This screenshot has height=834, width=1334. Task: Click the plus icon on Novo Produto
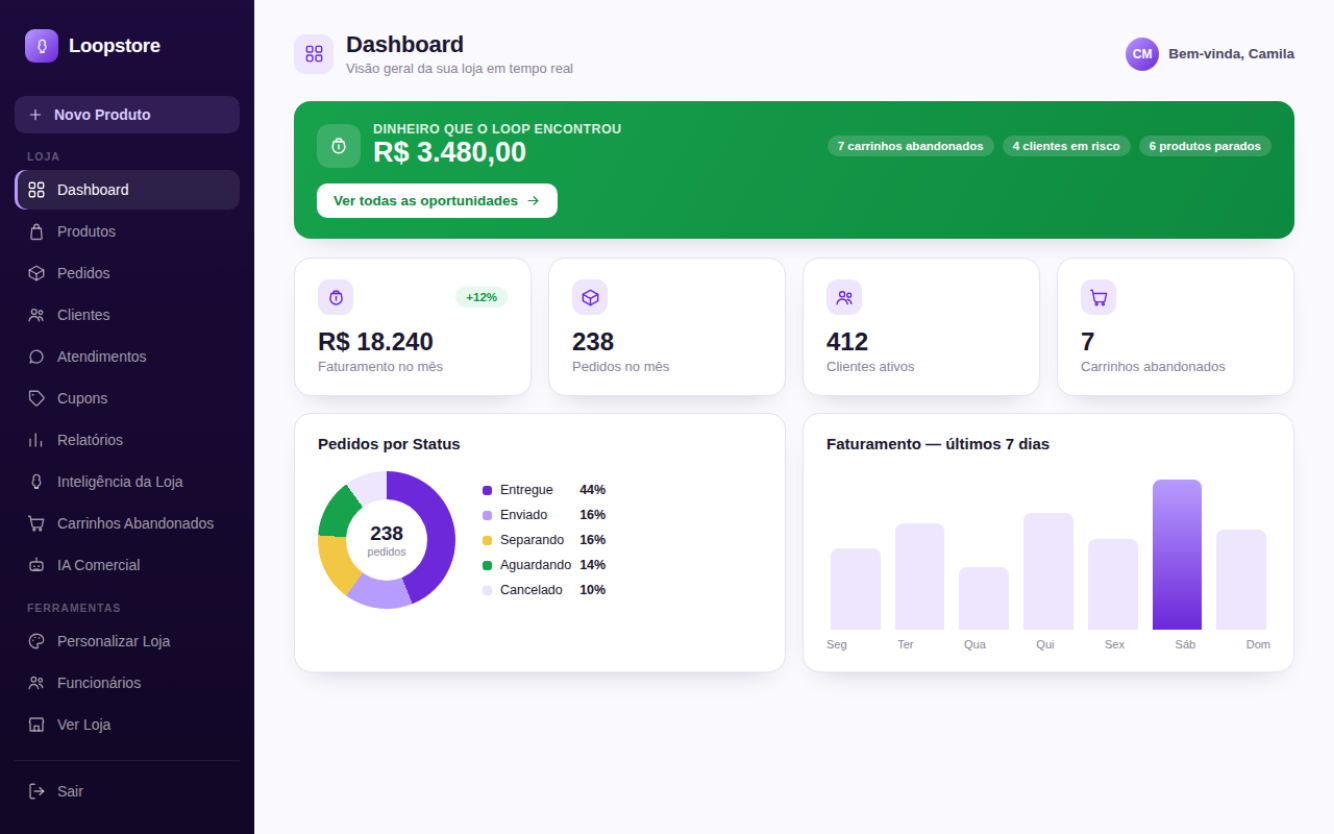click(35, 115)
